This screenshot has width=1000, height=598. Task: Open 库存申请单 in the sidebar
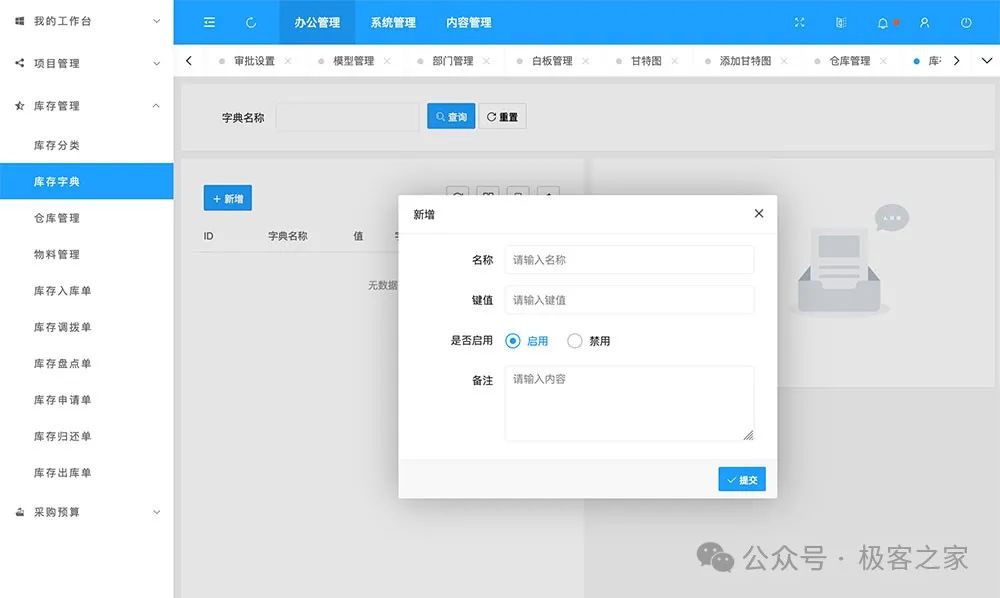point(87,400)
